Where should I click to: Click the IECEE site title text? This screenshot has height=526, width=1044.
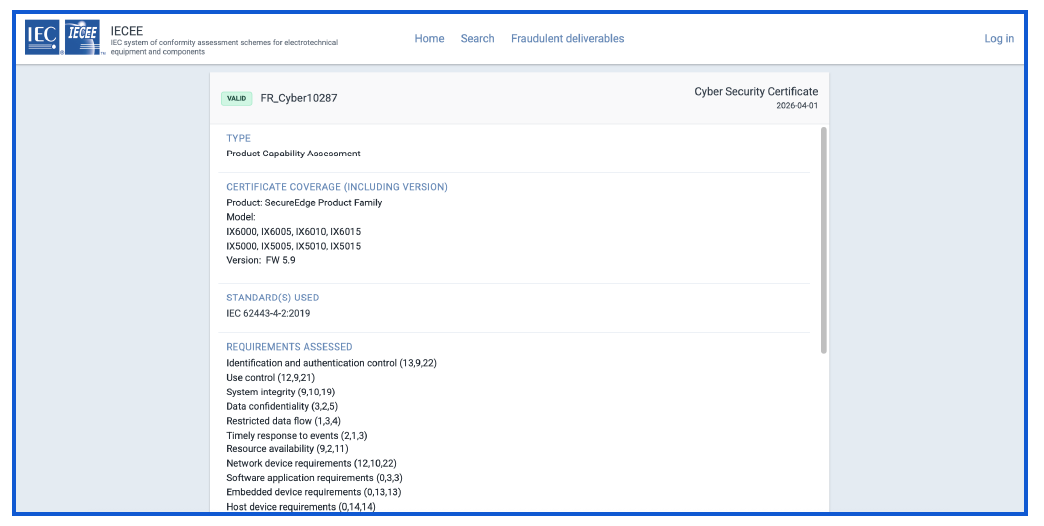click(127, 31)
